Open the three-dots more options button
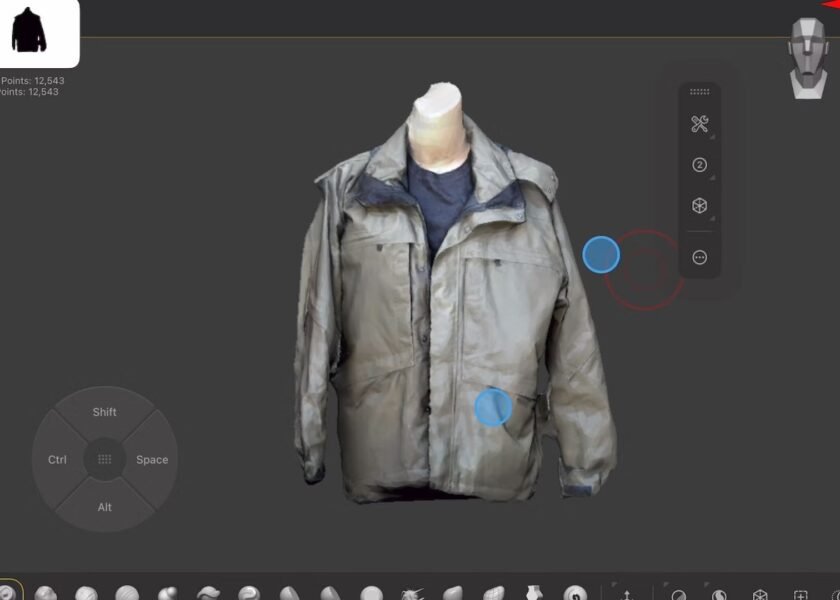This screenshot has height=600, width=840. pyautogui.click(x=700, y=257)
